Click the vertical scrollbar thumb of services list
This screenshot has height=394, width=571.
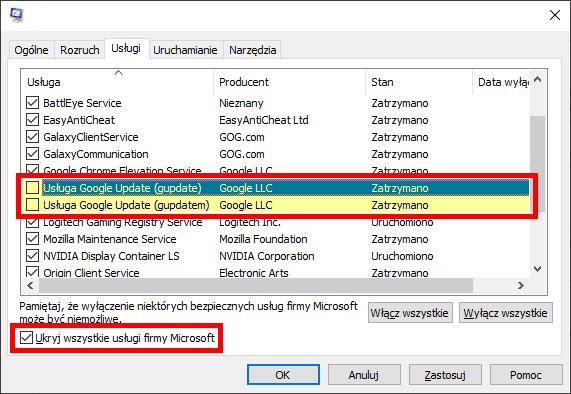[537, 164]
